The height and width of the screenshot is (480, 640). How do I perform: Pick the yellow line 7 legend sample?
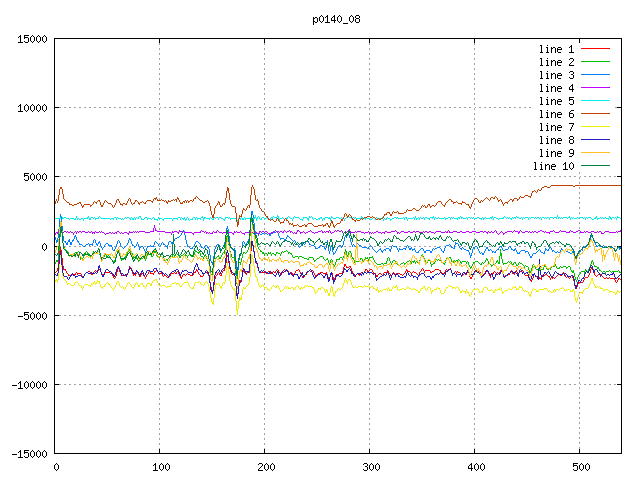tap(595, 127)
